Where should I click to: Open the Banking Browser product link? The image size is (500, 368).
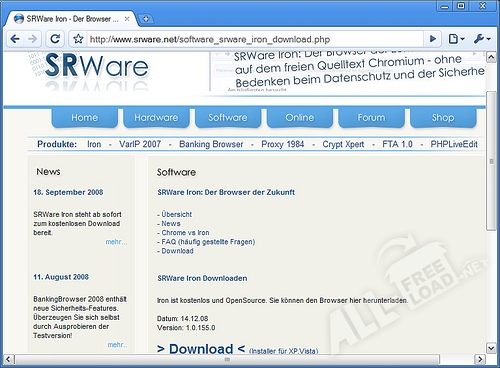(211, 144)
